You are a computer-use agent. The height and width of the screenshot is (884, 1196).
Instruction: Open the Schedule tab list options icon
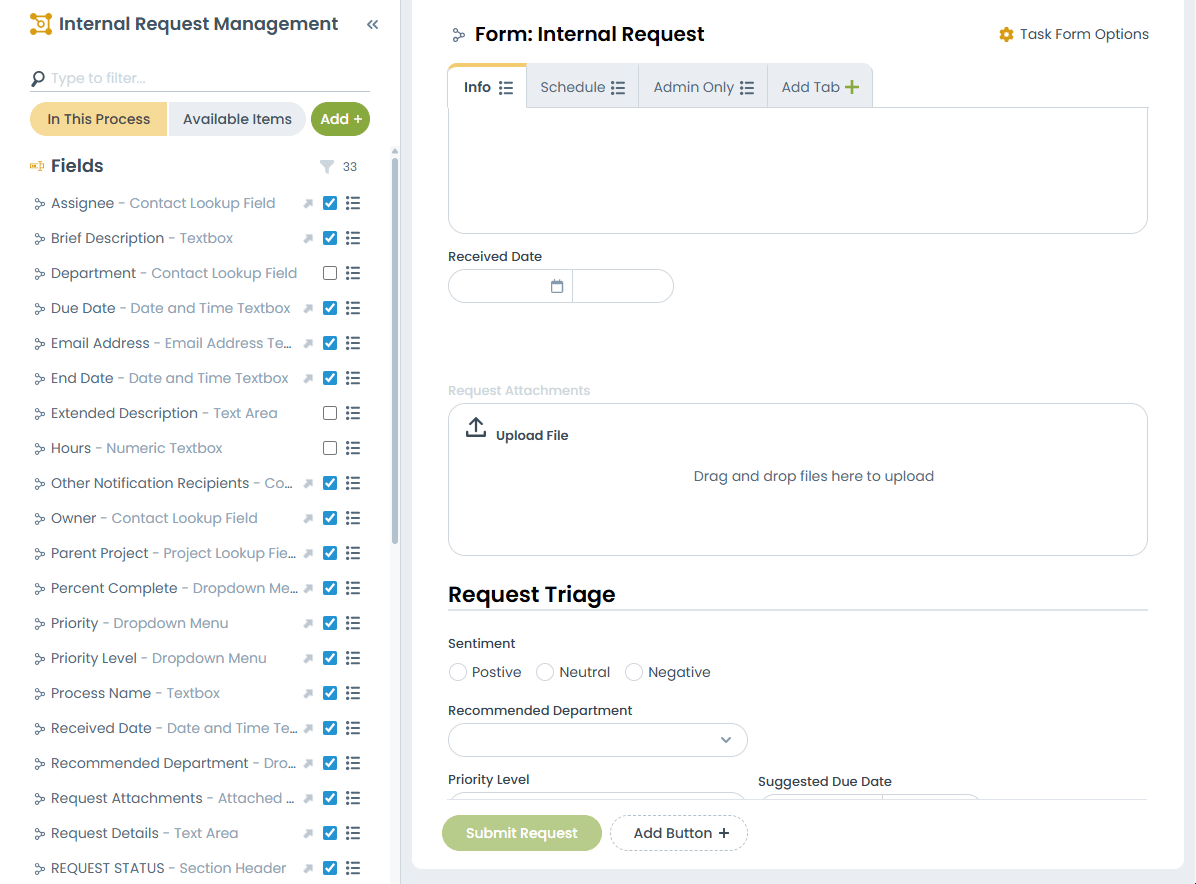pos(618,88)
